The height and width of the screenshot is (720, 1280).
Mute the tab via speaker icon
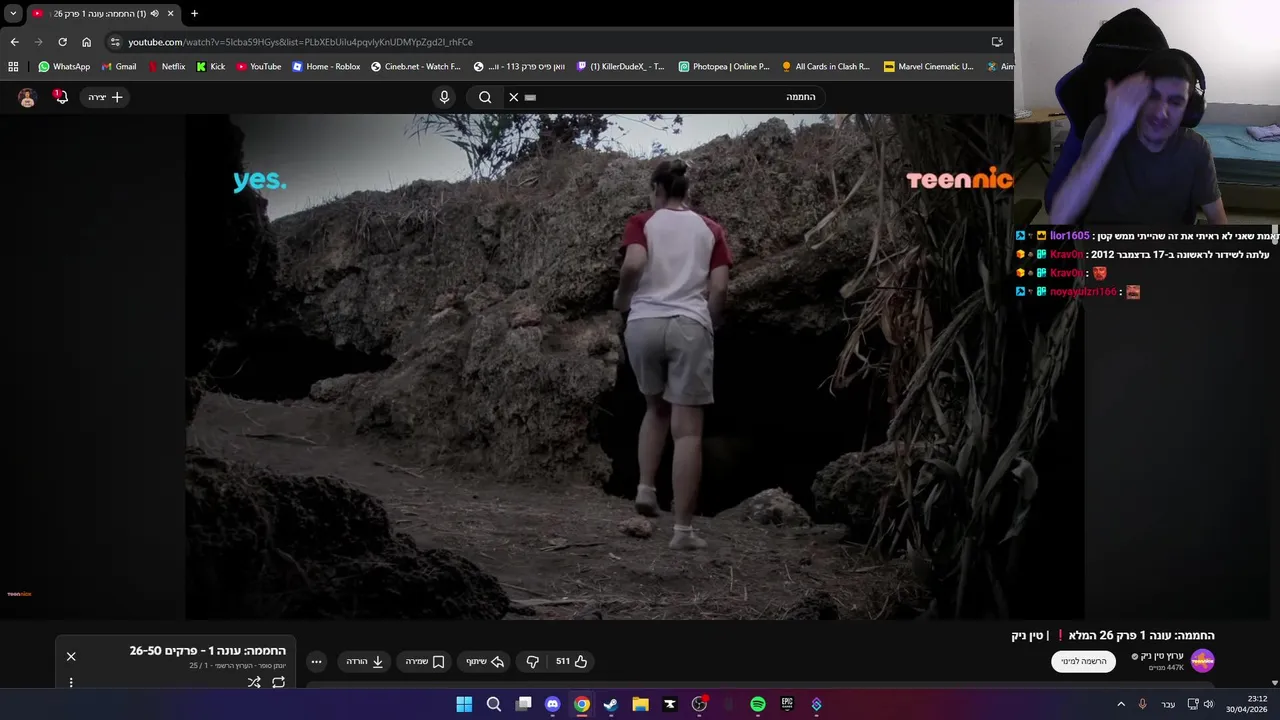(154, 14)
